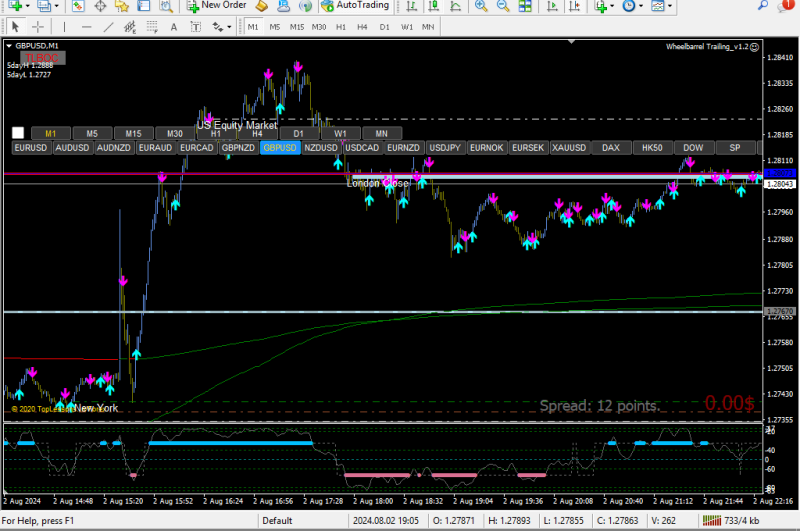Image resolution: width=800 pixels, height=531 pixels.
Task: Open the Terminal panel icon
Action: coord(144,6)
